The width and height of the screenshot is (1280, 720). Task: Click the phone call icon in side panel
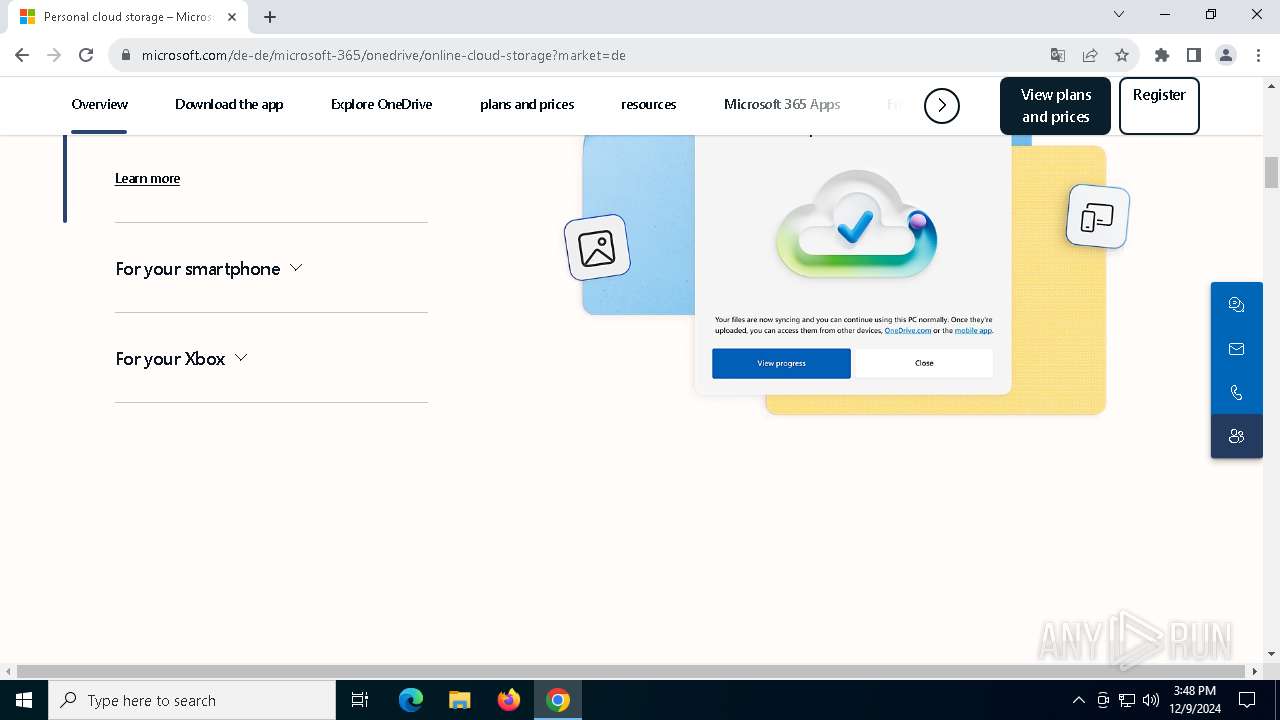tap(1236, 393)
